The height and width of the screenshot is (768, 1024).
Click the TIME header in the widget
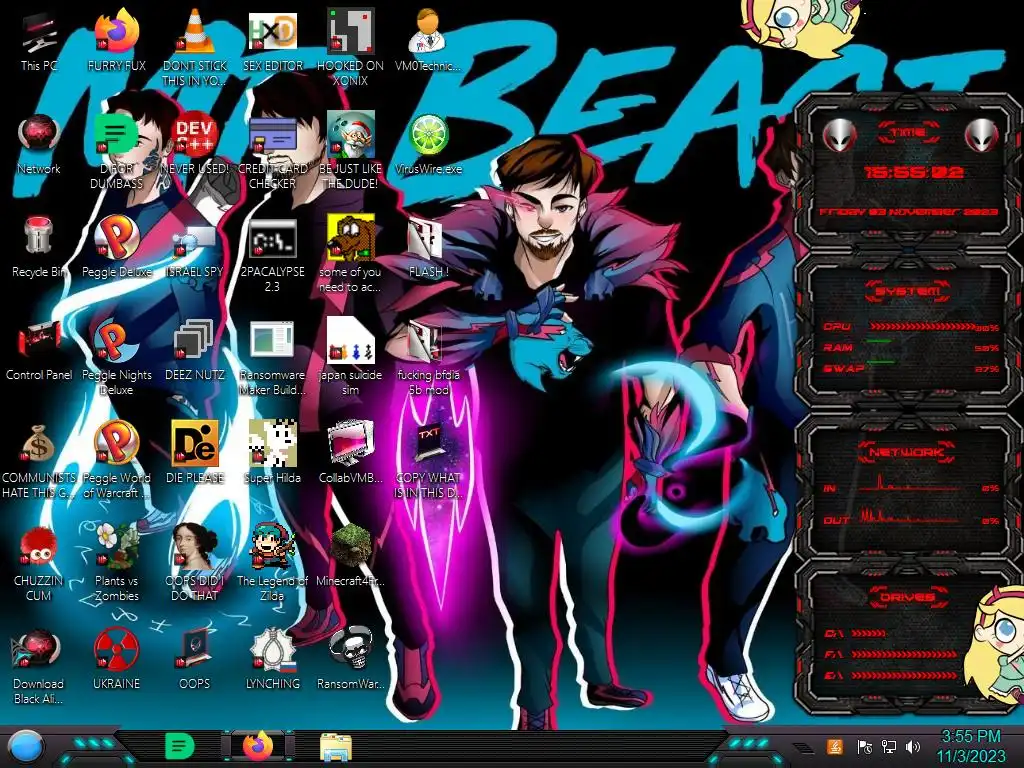pos(908,133)
